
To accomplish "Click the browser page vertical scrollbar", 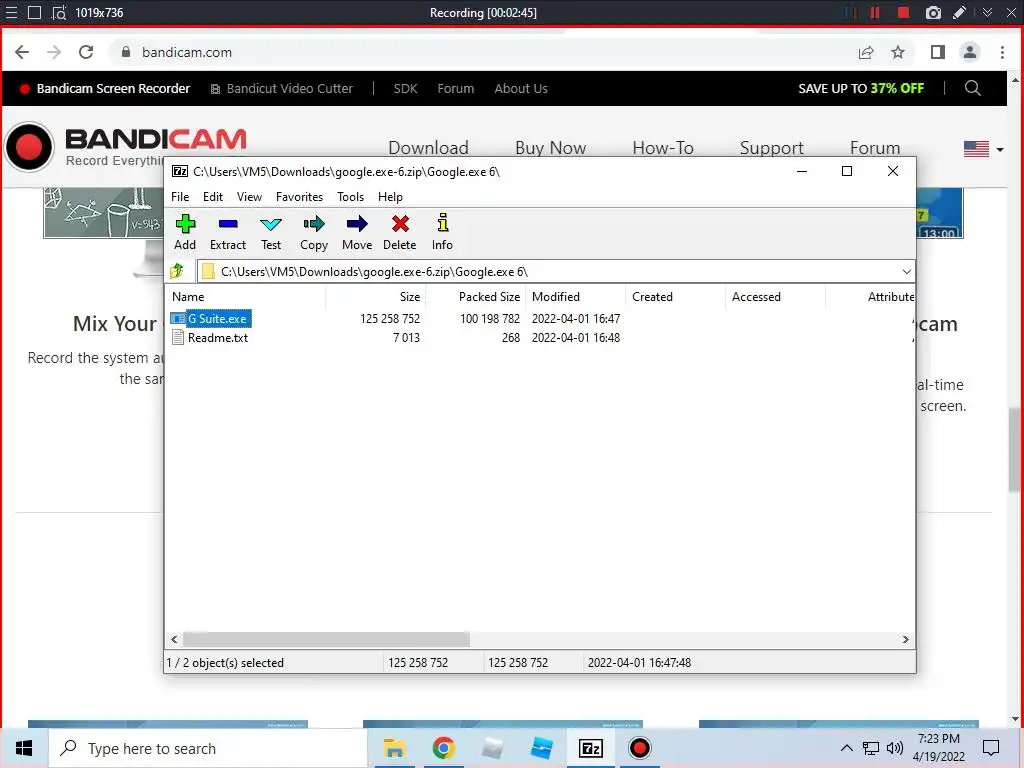I will tap(1015, 451).
